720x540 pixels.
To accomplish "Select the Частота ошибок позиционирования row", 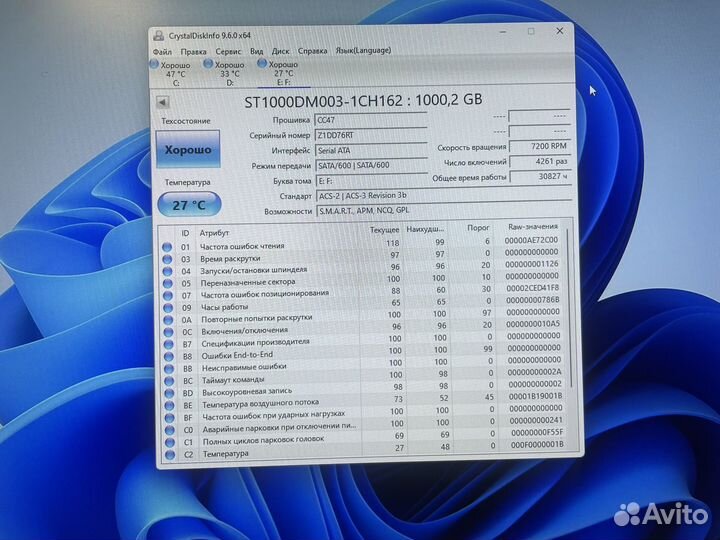I will point(364,292).
